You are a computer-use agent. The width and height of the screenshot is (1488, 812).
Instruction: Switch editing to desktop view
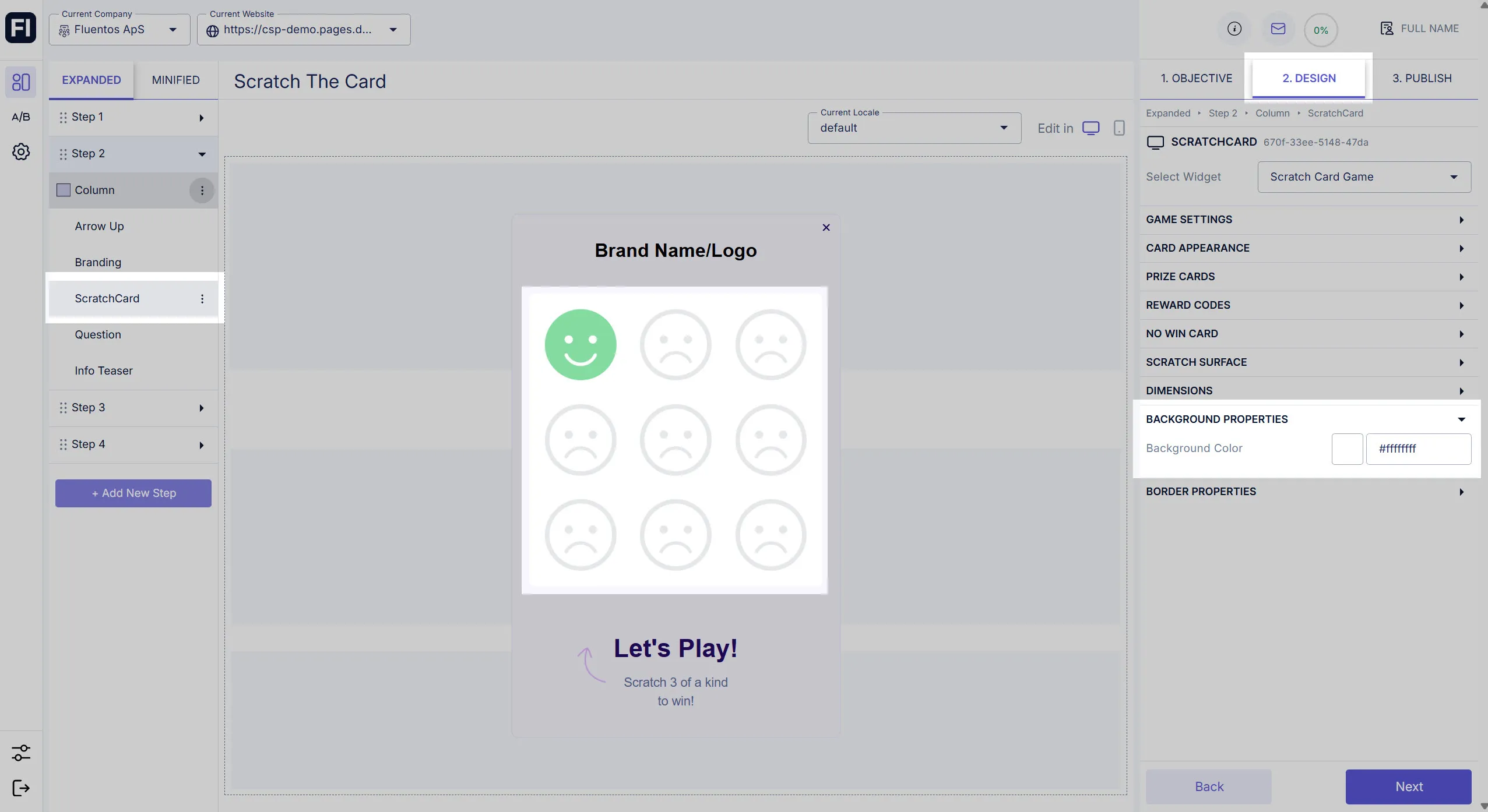pos(1091,128)
